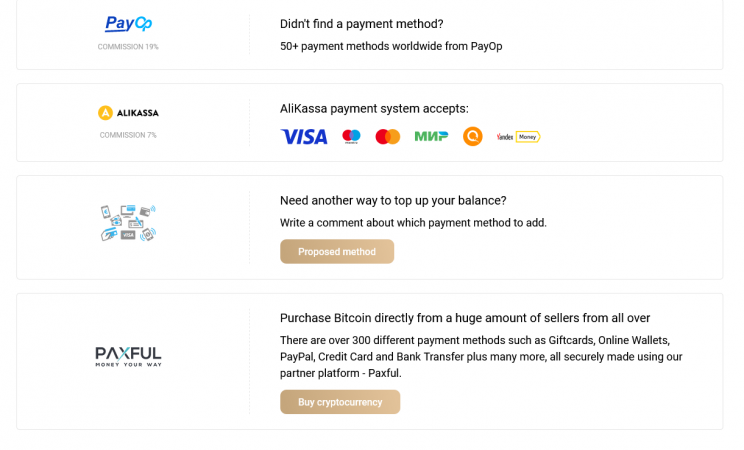Click the Paxful payment methods description paragraph

pos(481,356)
